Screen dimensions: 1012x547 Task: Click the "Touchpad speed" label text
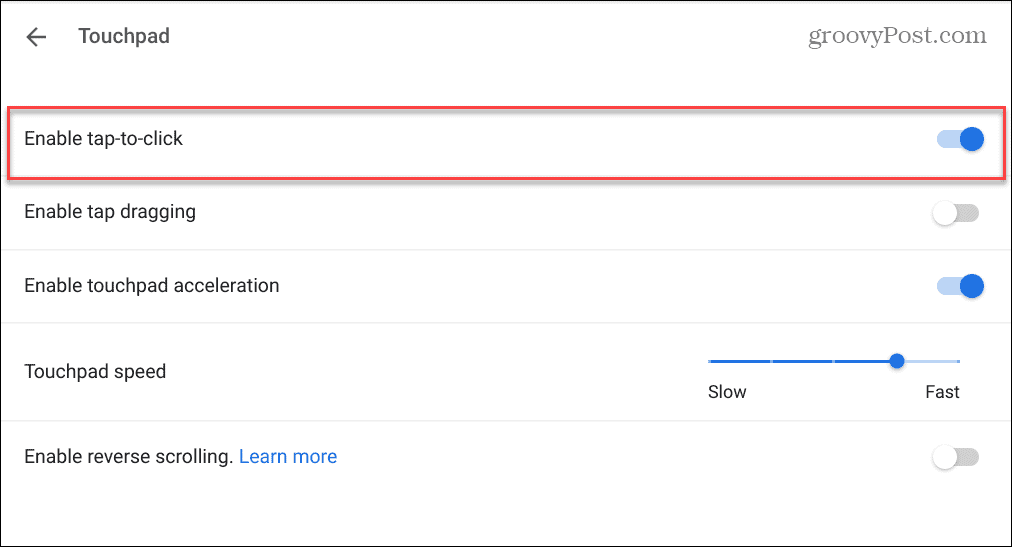point(95,372)
